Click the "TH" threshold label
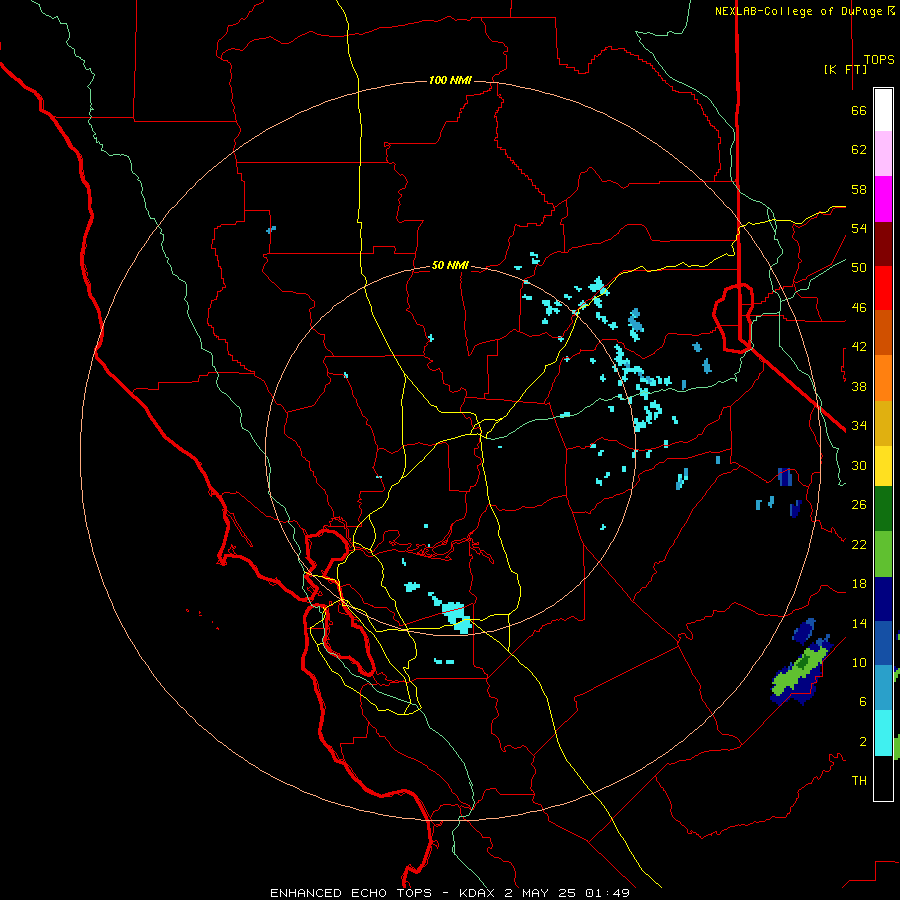 (859, 781)
